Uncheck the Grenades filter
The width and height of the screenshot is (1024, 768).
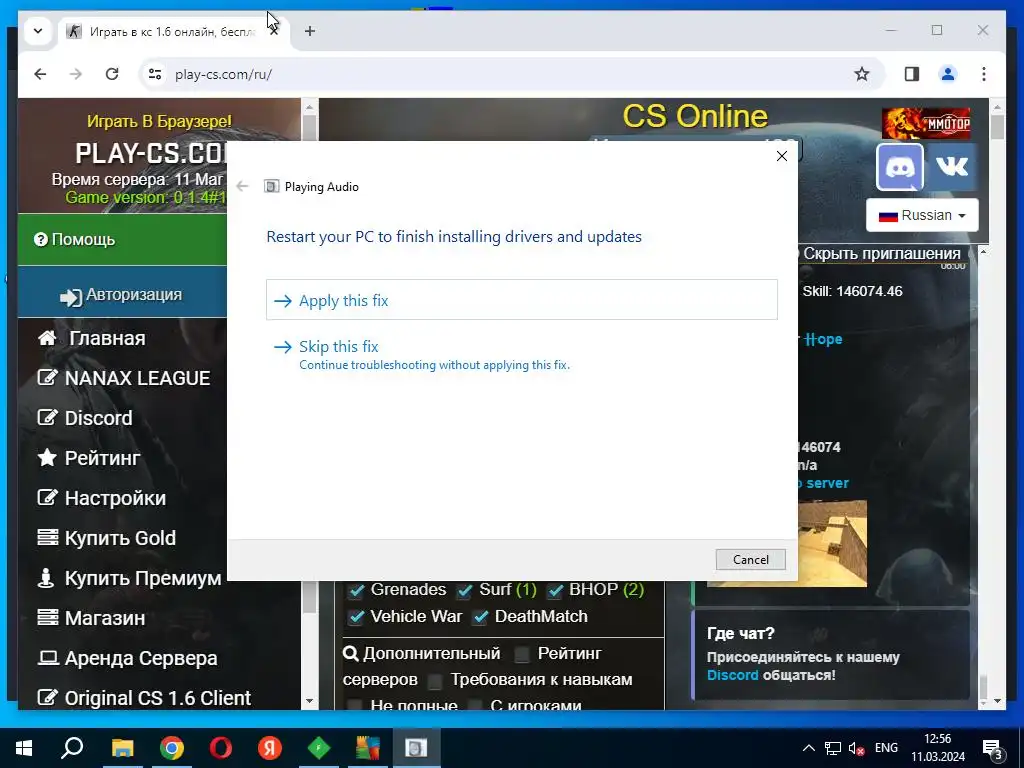[357, 590]
